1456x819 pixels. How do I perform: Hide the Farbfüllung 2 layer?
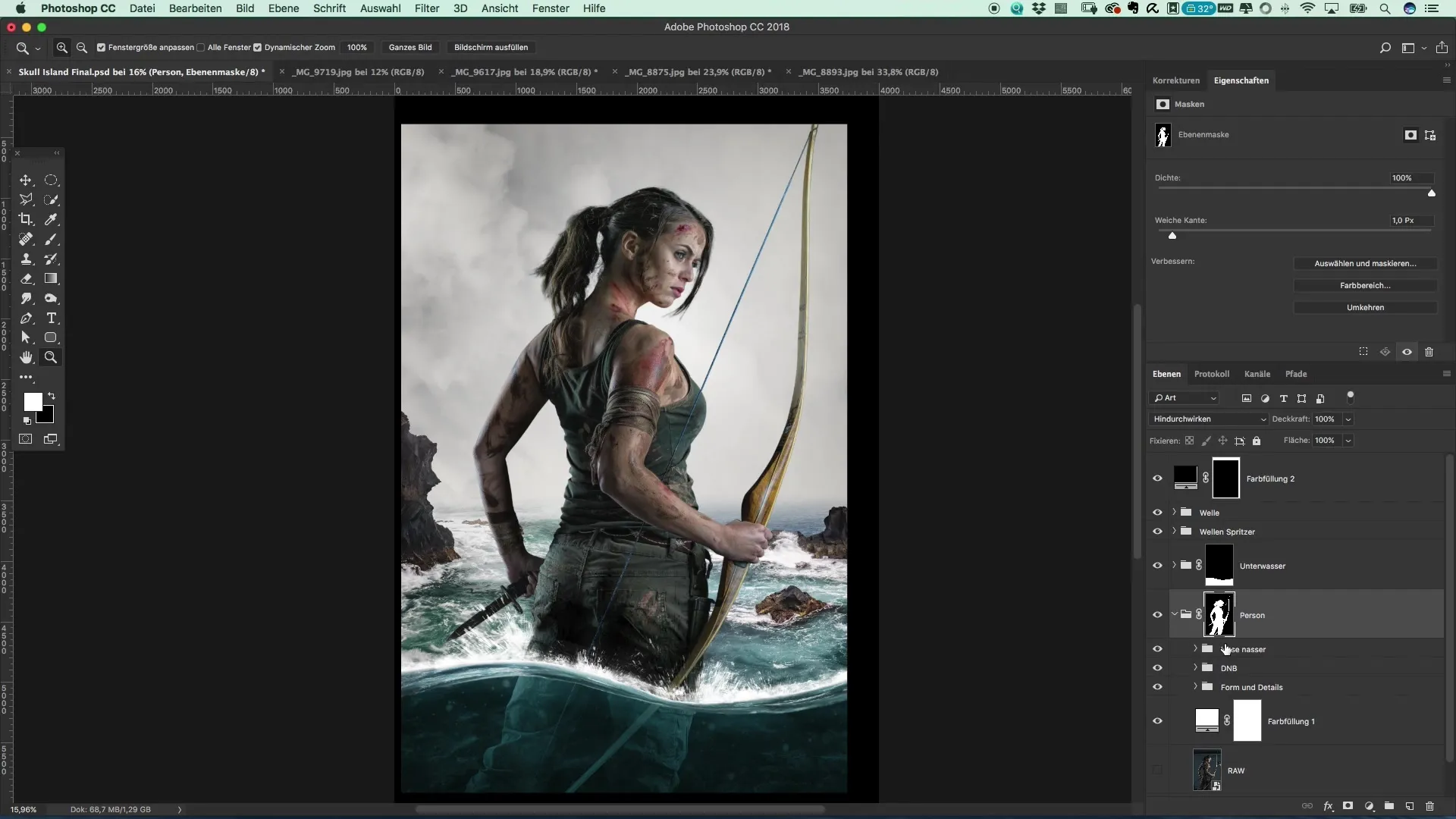1157,479
